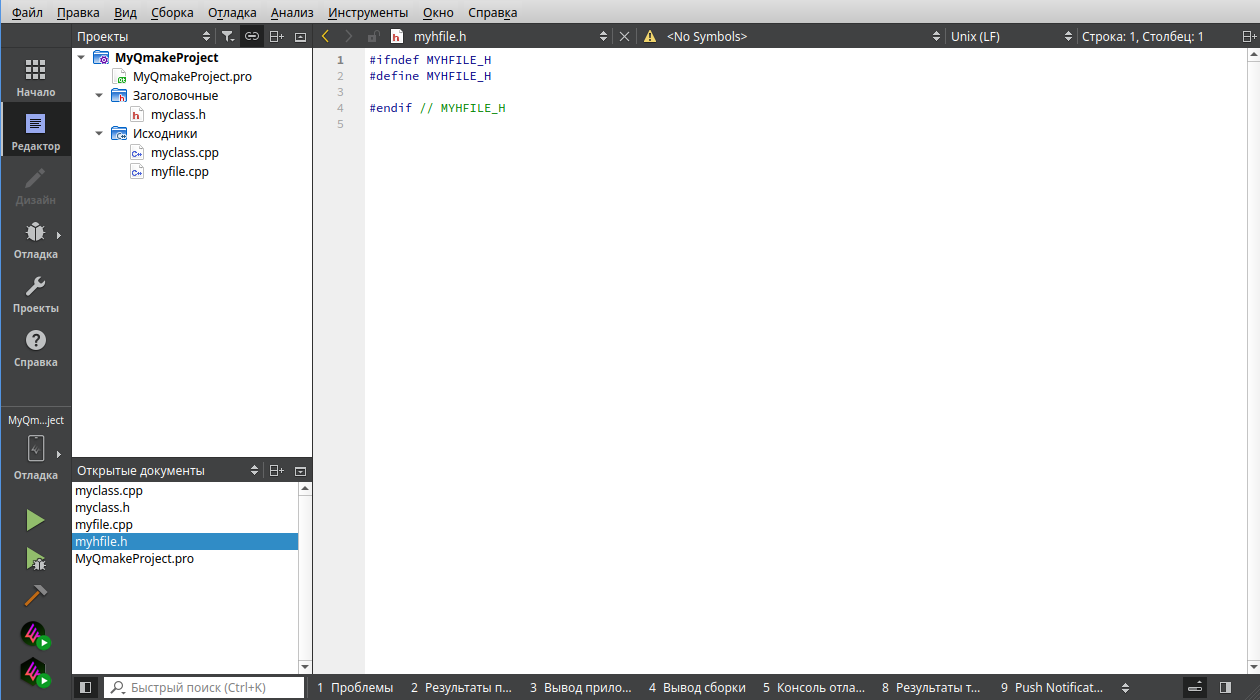Toggle the right sidebar button in status bar

1226,687
